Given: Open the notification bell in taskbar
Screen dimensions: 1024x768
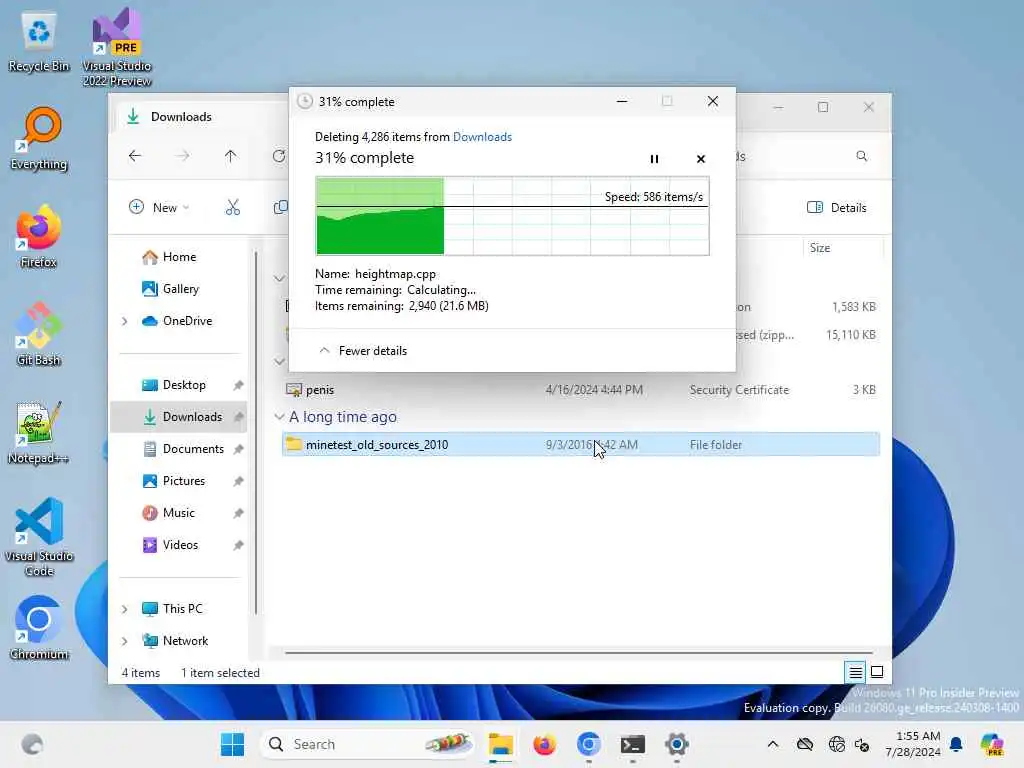Looking at the screenshot, I should (956, 744).
